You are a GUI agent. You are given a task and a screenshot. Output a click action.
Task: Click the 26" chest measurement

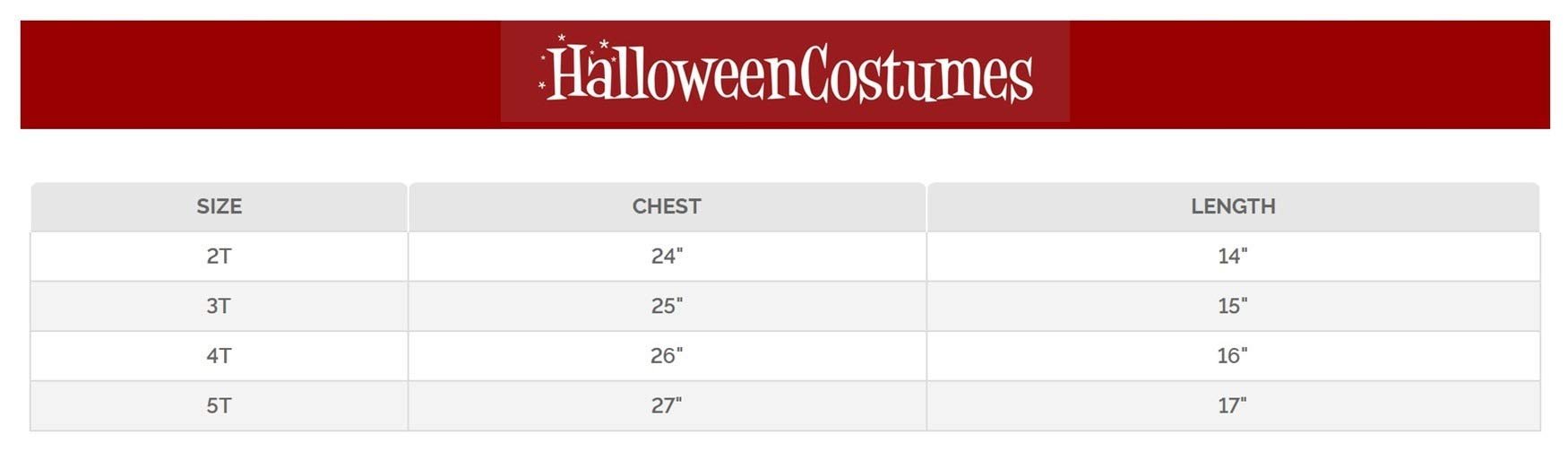[667, 356]
